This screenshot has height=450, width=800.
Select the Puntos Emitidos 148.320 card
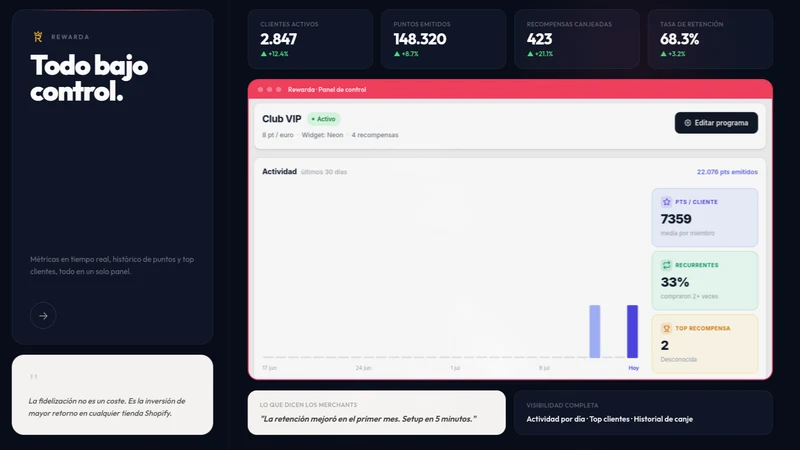click(443, 39)
